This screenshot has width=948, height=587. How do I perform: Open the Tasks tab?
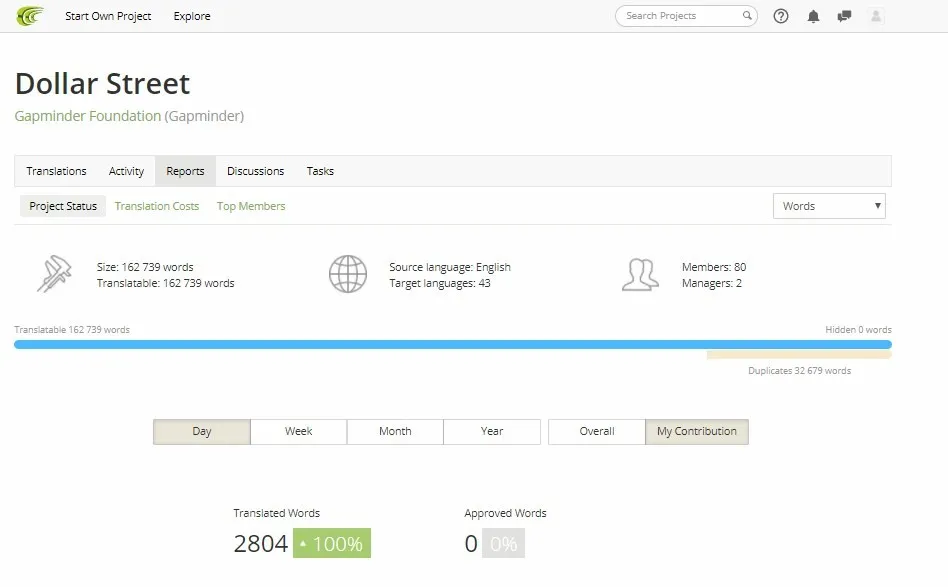point(320,171)
